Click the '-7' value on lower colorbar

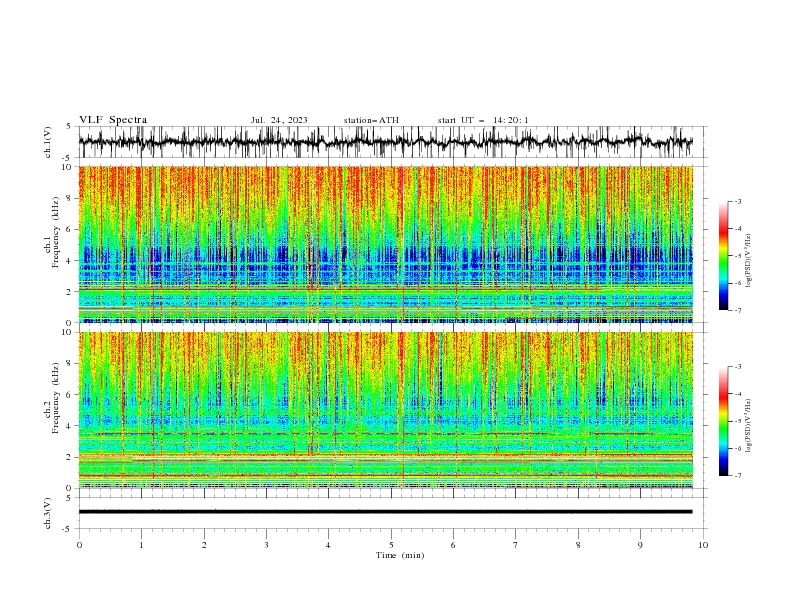coord(737,476)
